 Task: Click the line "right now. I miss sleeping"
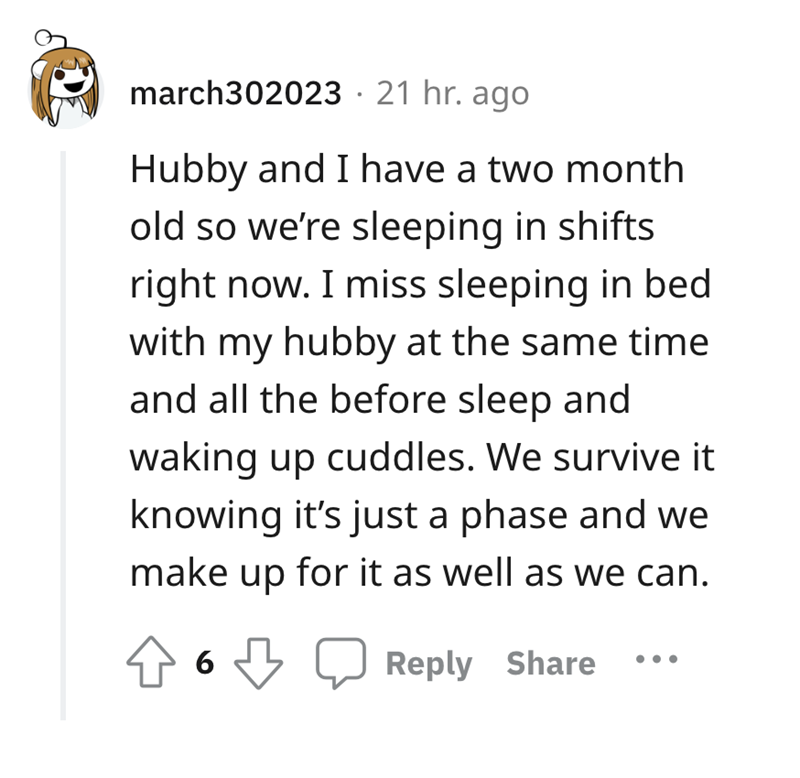click(420, 285)
